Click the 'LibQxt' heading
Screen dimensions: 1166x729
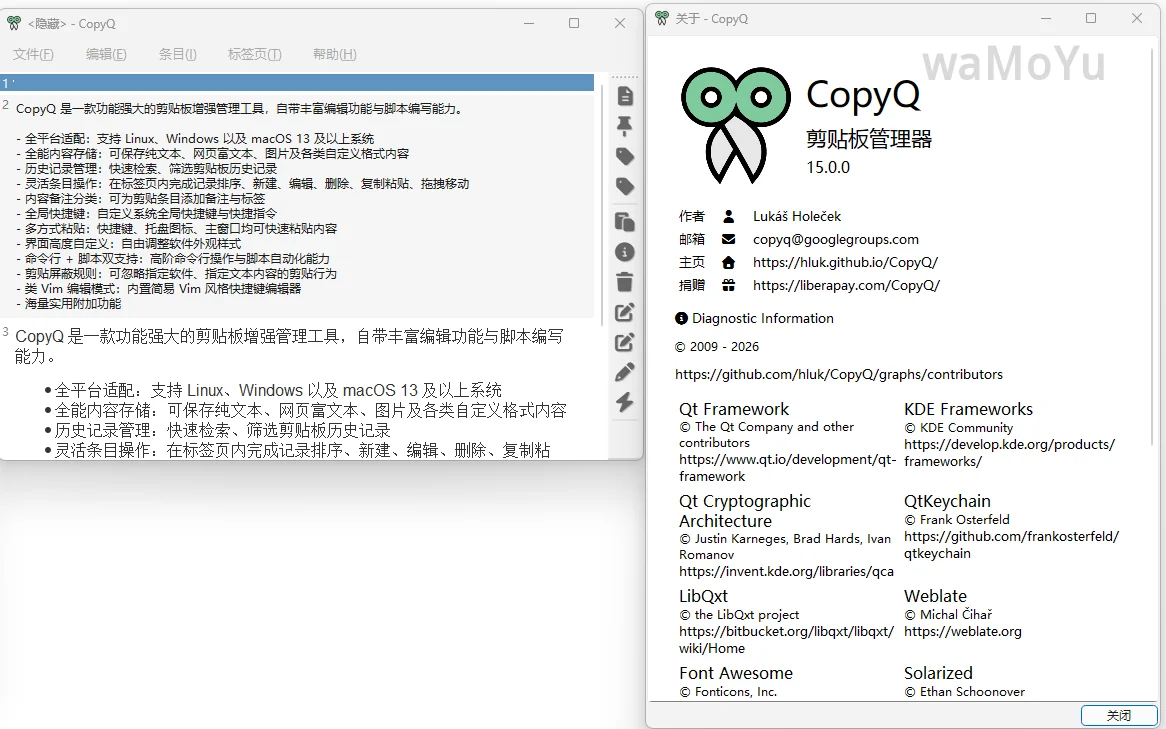[x=703, y=596]
